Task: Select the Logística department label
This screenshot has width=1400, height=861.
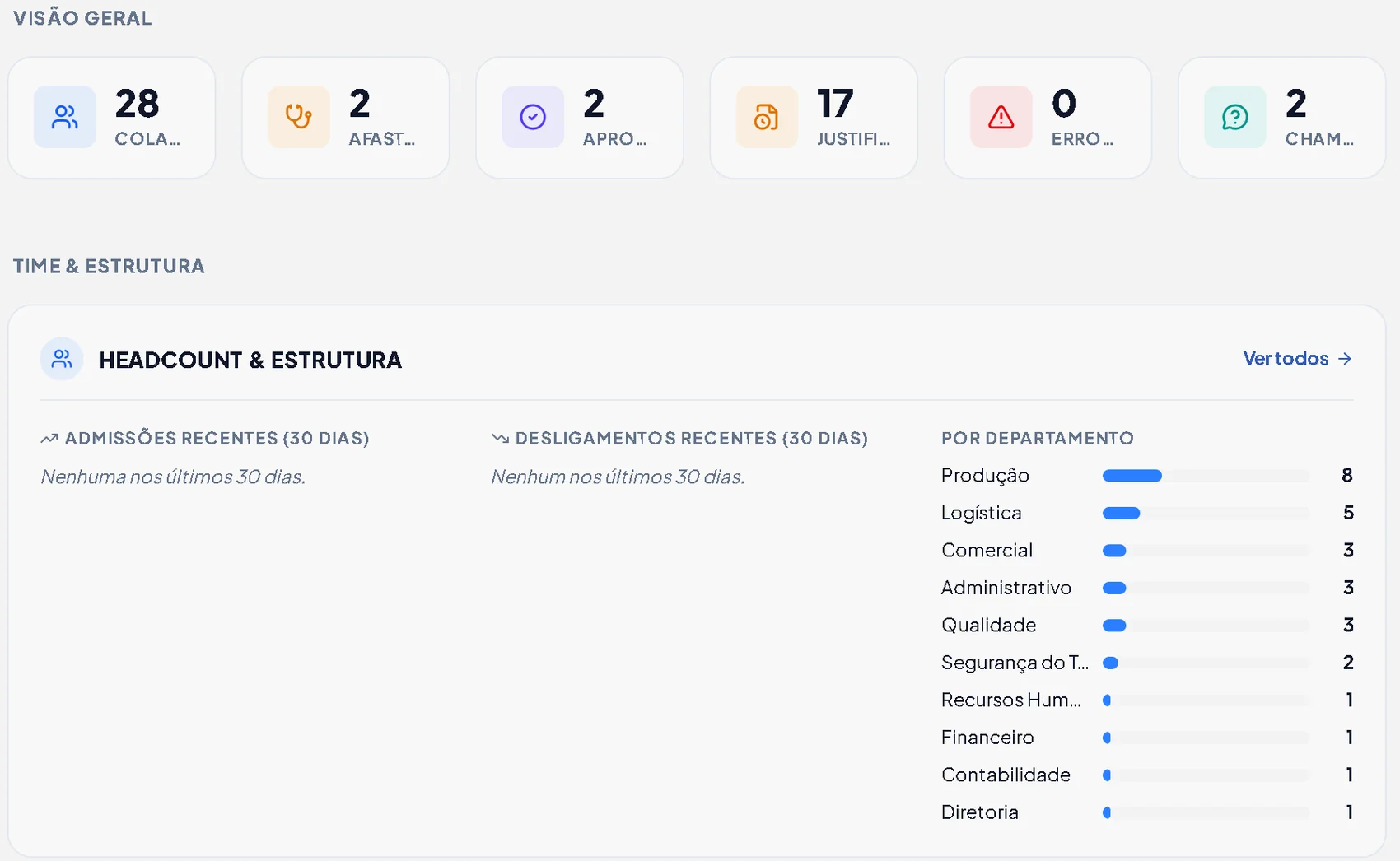Action: point(982,513)
